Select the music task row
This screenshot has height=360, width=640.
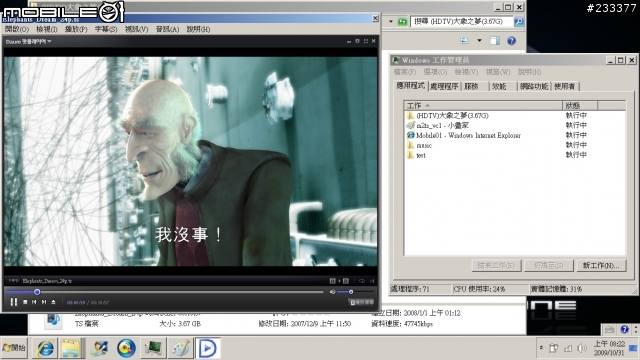(x=515, y=145)
